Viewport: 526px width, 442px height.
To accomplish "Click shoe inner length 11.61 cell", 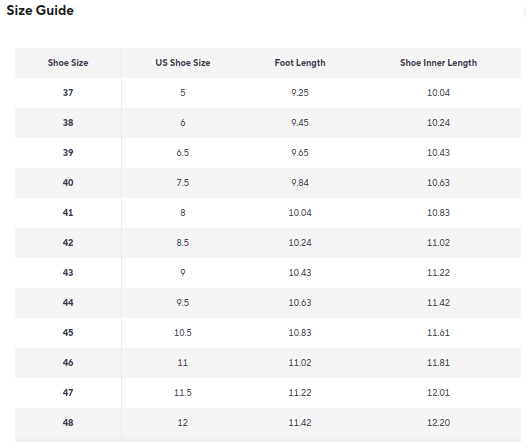I will coord(438,333).
